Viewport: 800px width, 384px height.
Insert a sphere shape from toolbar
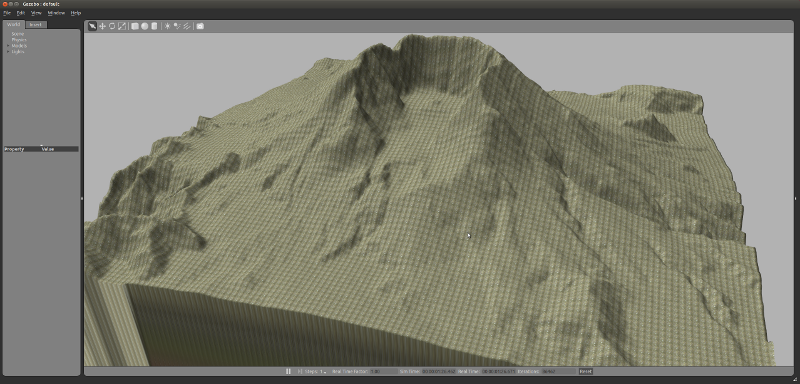pyautogui.click(x=145, y=26)
